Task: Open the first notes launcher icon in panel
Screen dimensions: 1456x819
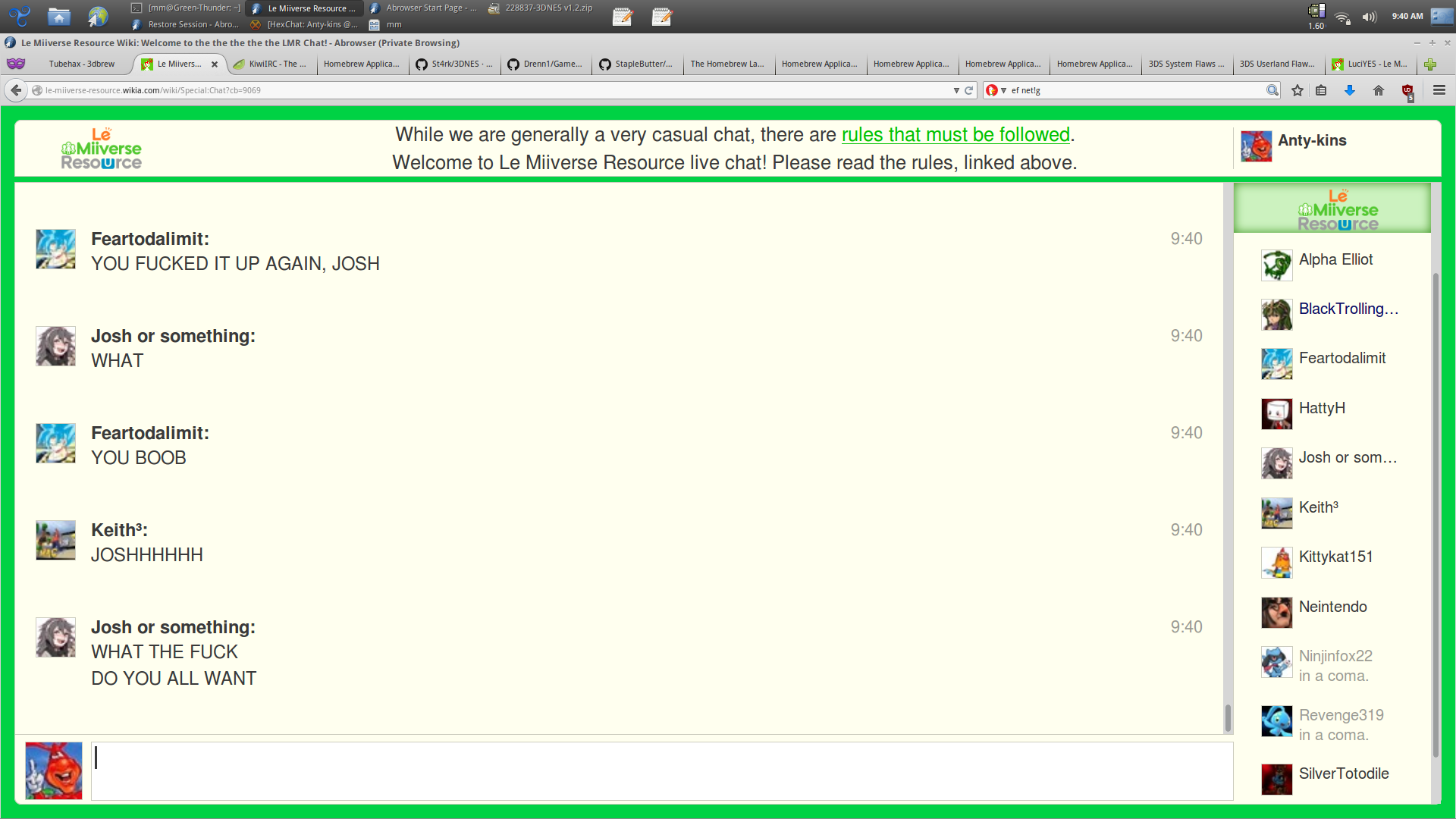Action: tap(623, 16)
